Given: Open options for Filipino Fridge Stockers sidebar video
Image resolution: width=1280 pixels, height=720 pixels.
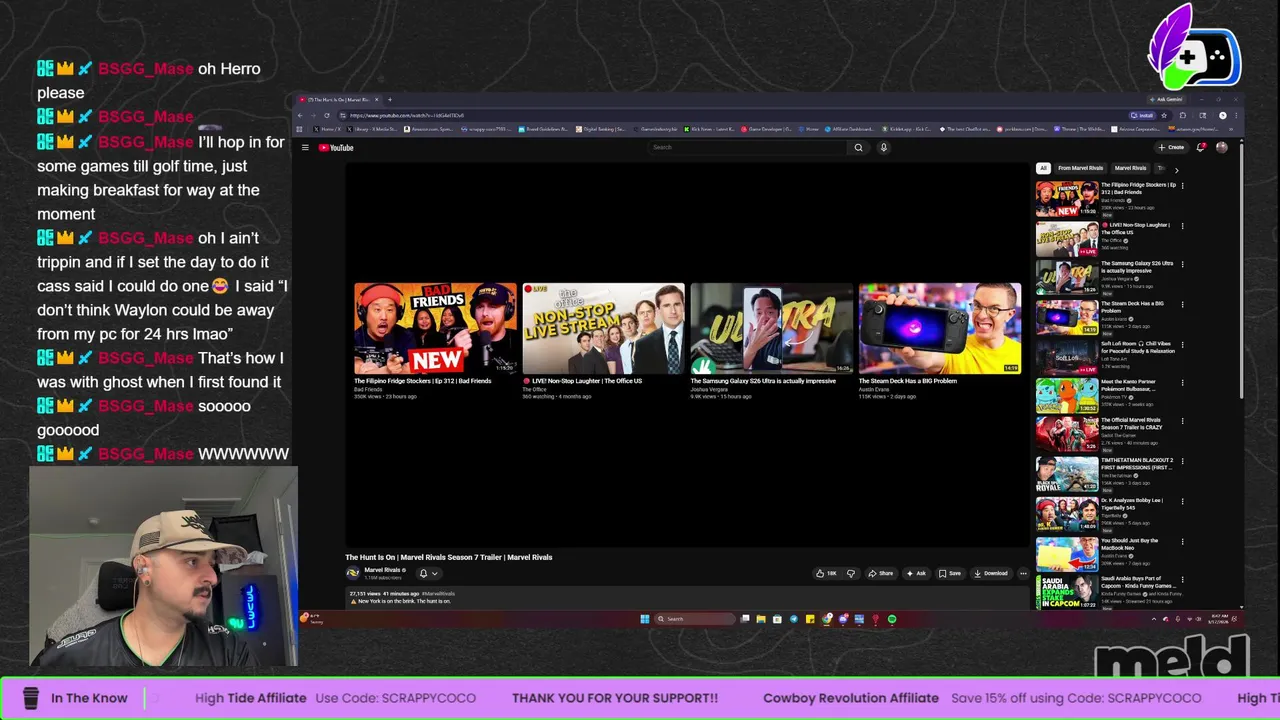Looking at the screenshot, I should [1182, 185].
